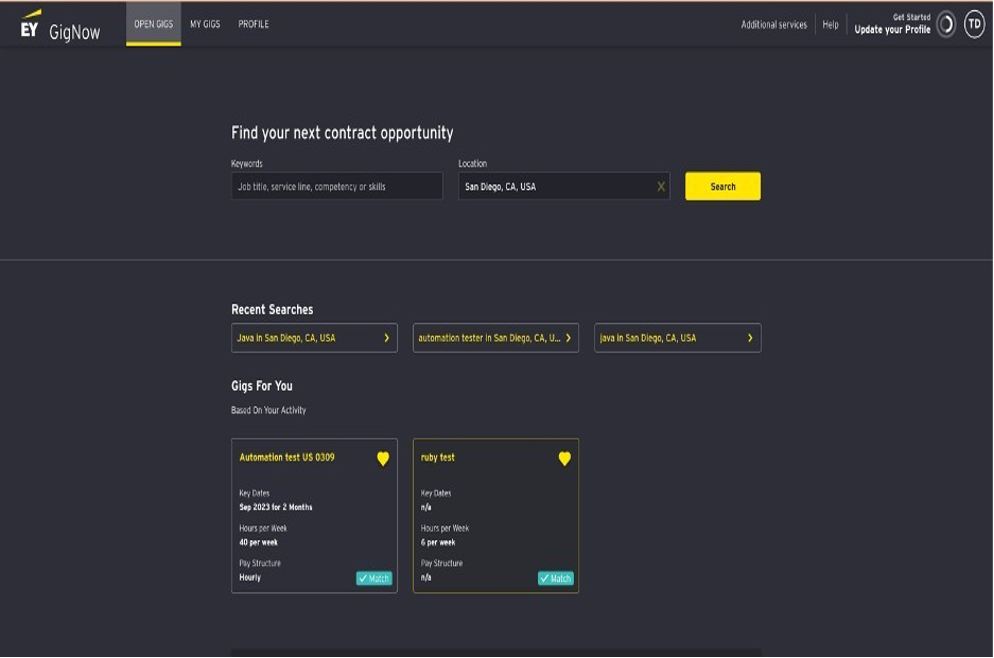Open the Automation test US 0309 gig title
The image size is (994, 658).
point(287,457)
